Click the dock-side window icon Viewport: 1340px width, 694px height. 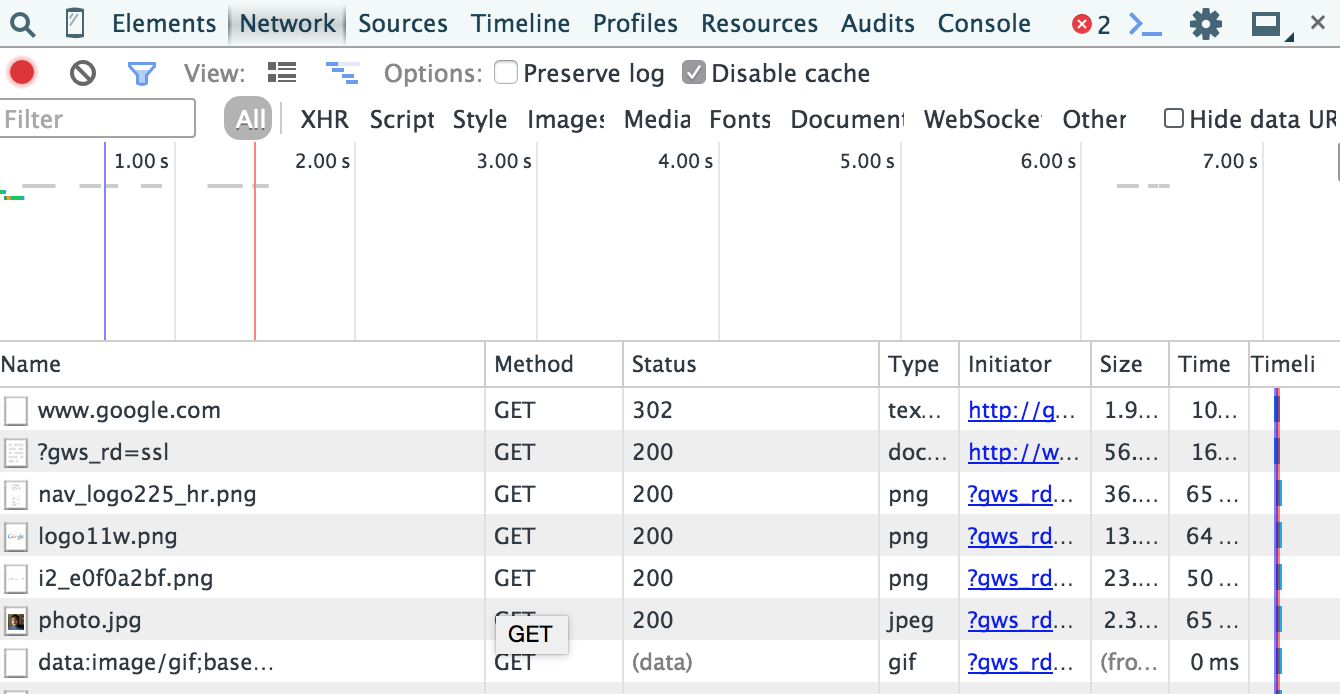(x=1267, y=24)
